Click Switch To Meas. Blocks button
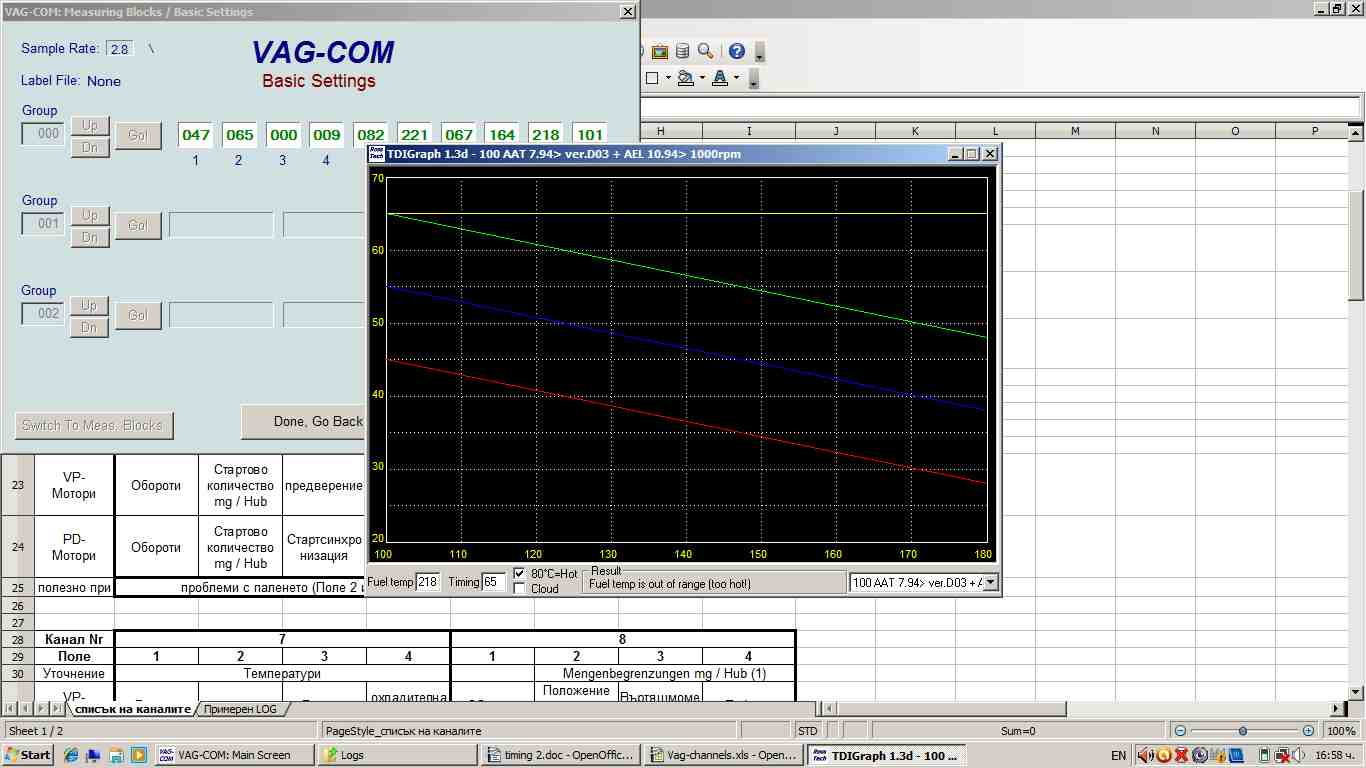The height and width of the screenshot is (768, 1366). click(94, 425)
